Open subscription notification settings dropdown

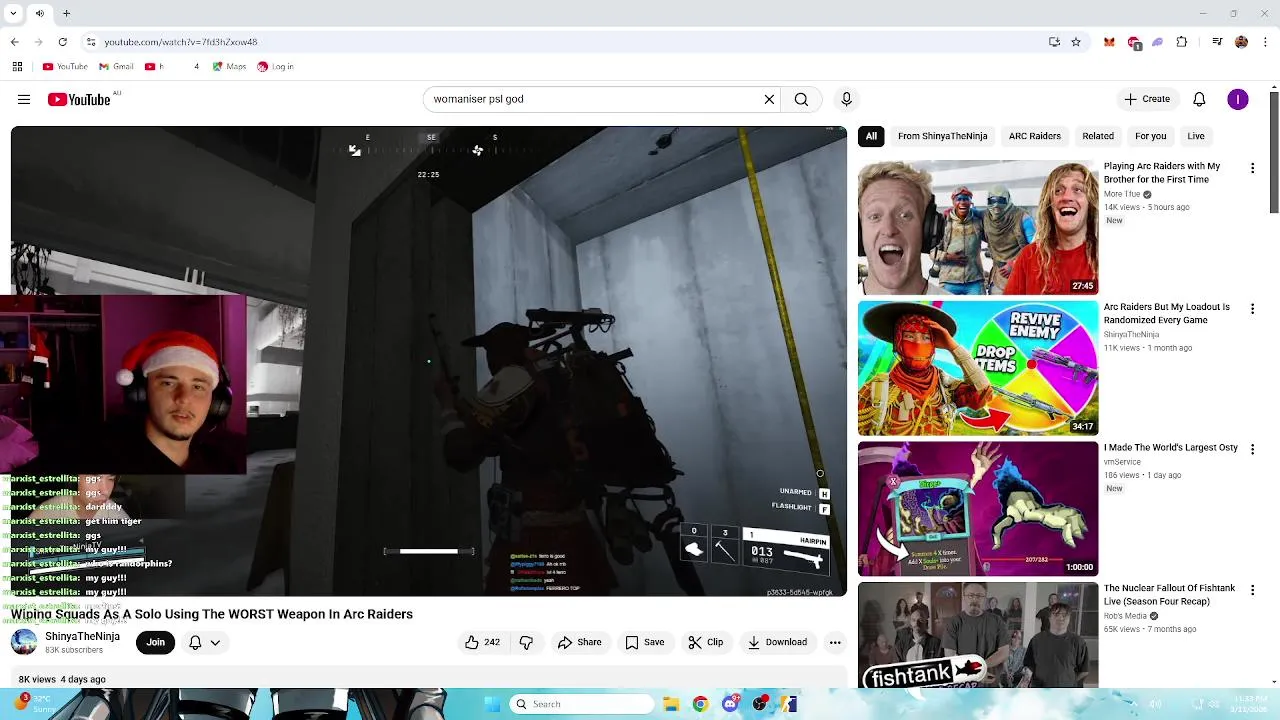204,642
